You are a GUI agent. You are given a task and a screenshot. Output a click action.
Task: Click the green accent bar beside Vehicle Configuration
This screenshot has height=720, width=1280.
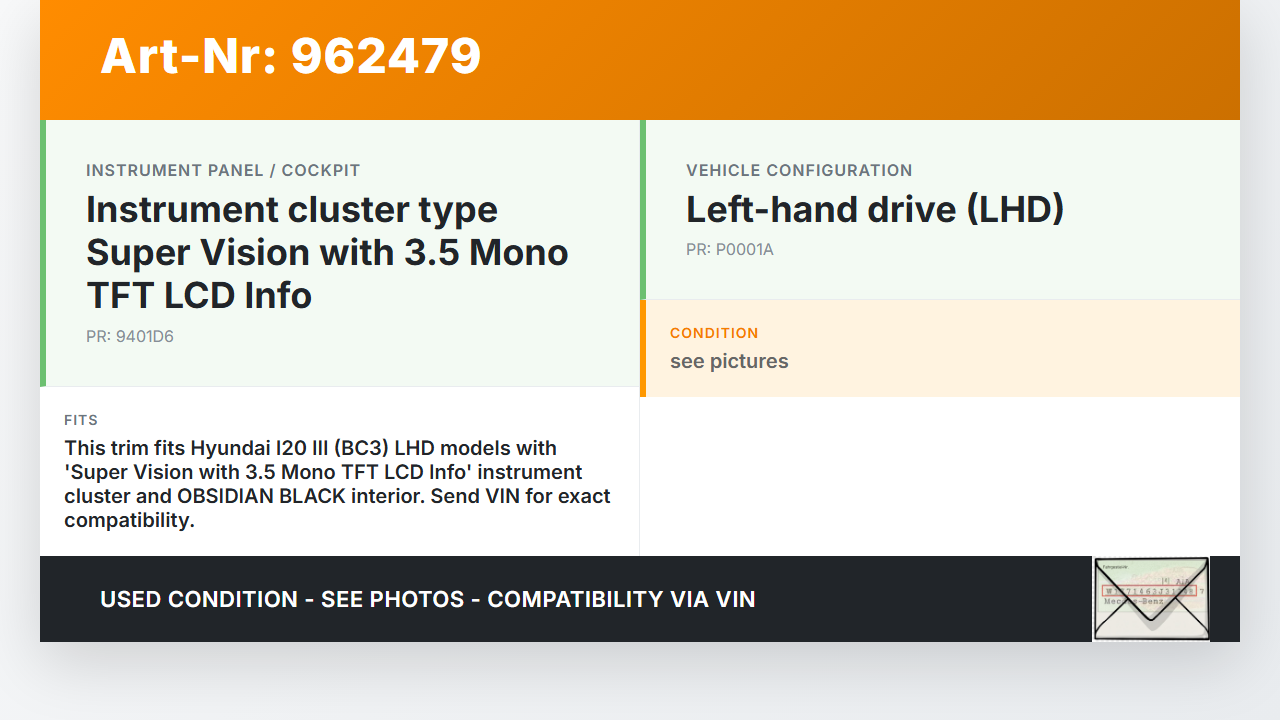643,210
